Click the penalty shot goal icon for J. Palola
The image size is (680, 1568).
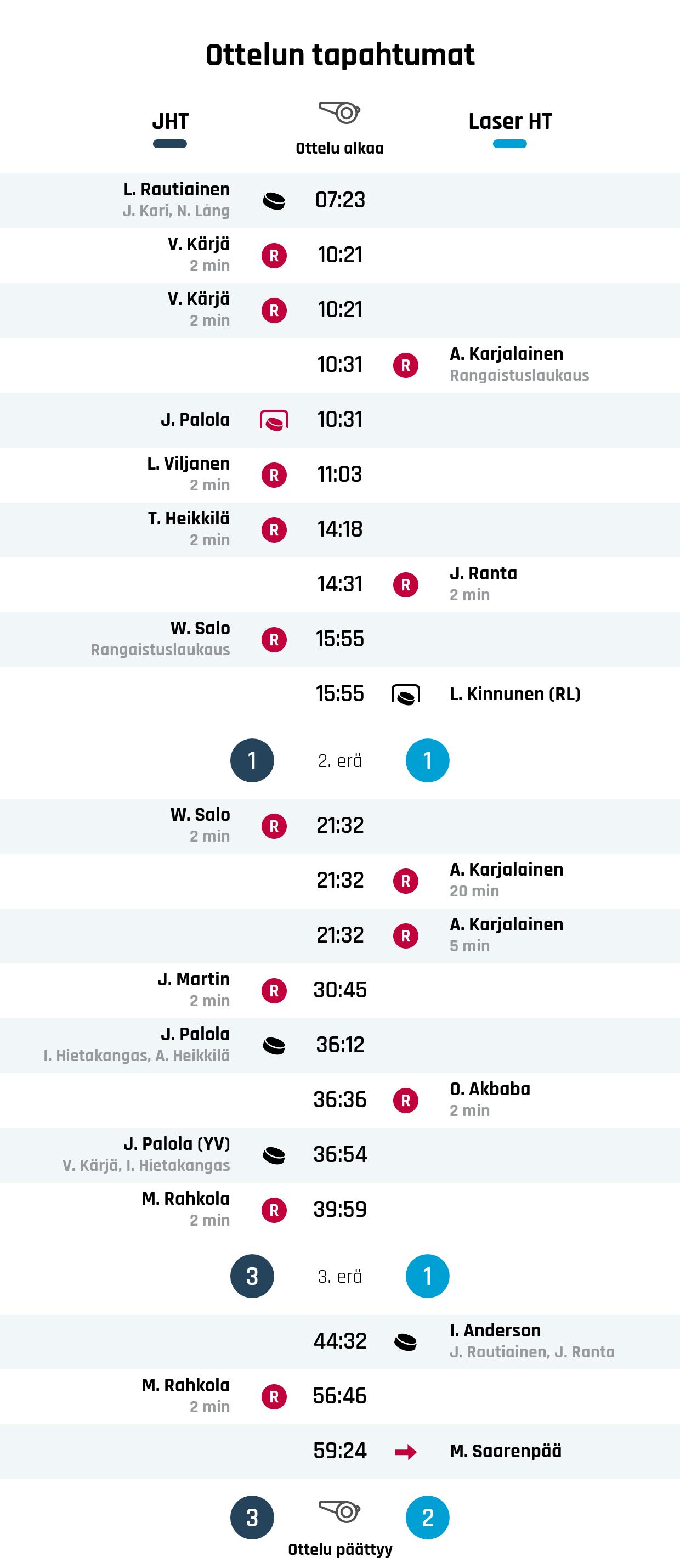(x=274, y=420)
